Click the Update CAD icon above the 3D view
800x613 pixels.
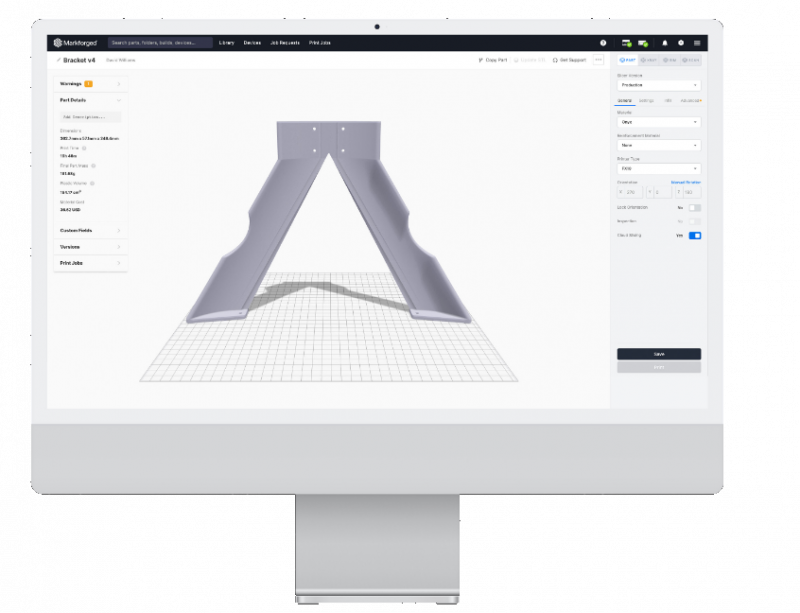click(x=516, y=60)
